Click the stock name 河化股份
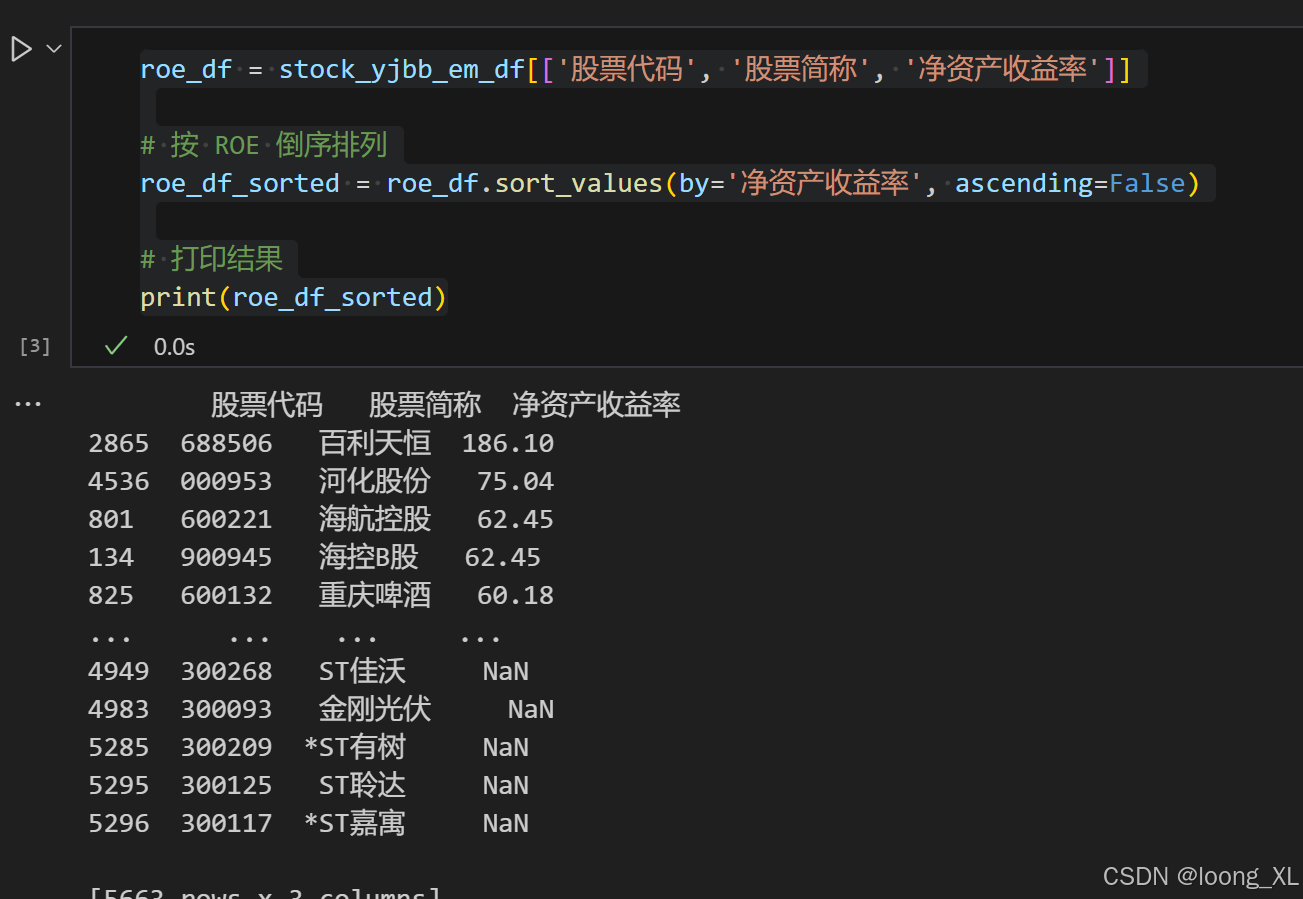1303x899 pixels. point(375,481)
